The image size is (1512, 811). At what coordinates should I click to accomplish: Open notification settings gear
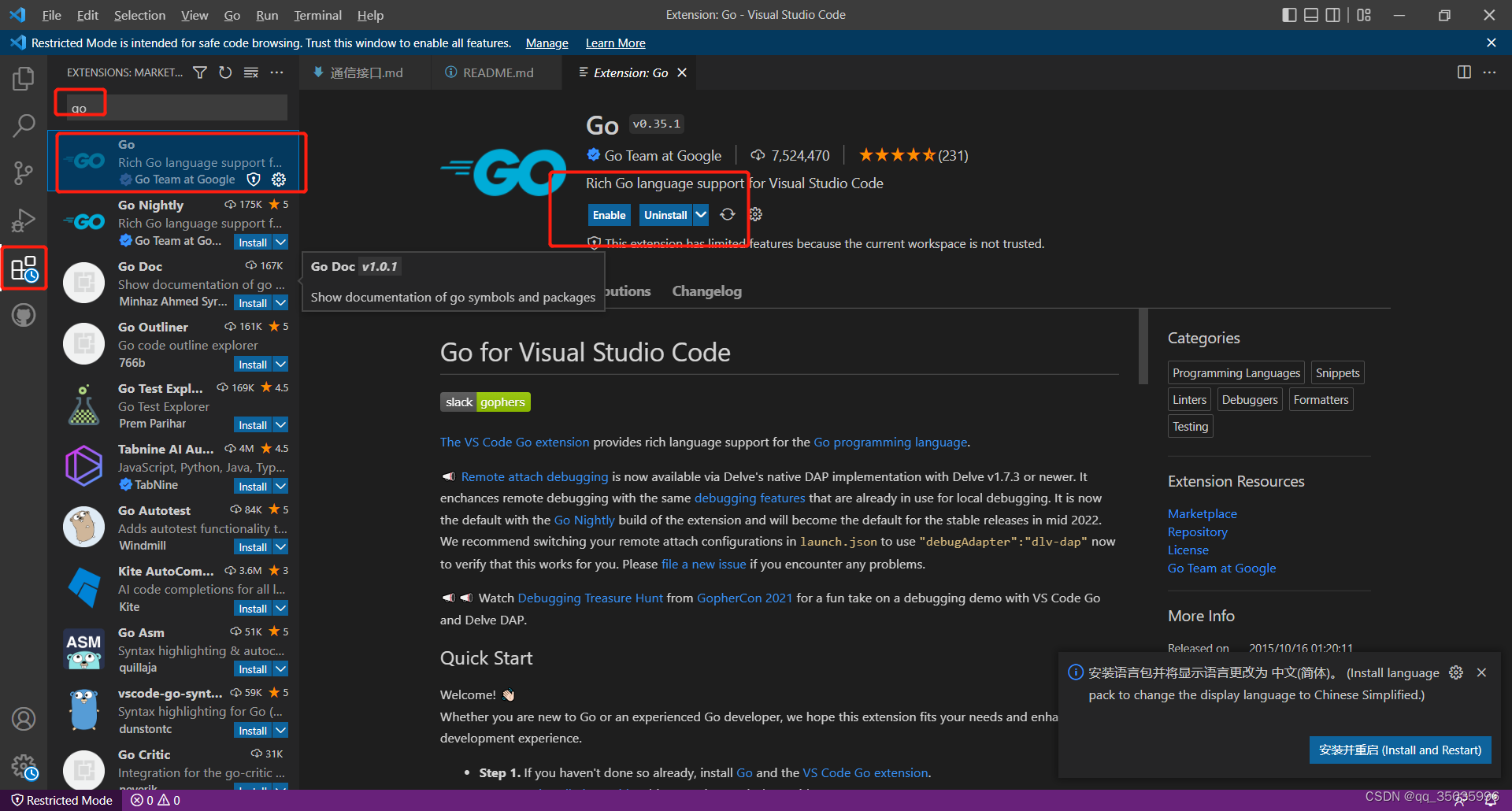(1456, 672)
